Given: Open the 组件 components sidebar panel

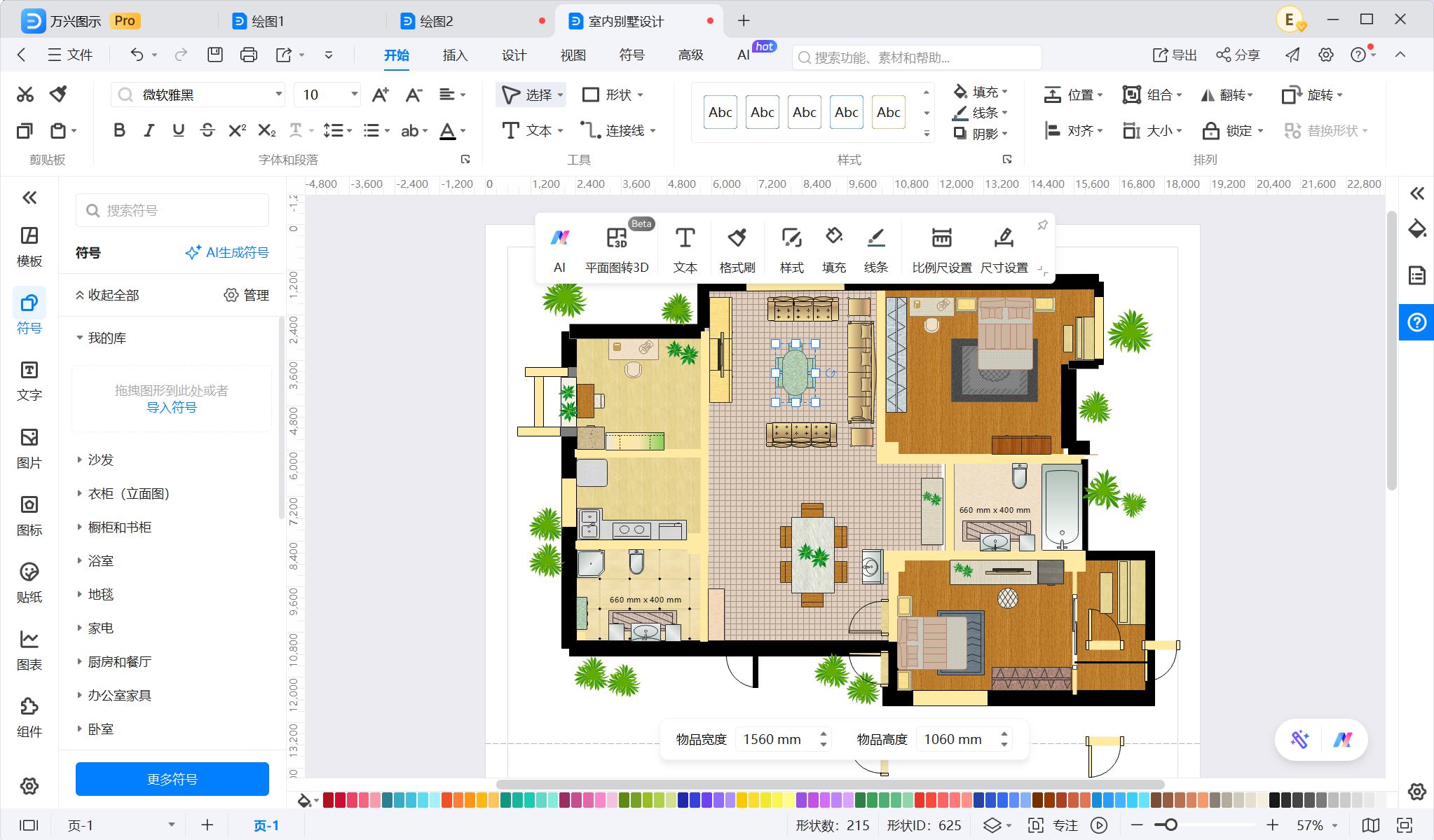Looking at the screenshot, I should tap(29, 718).
